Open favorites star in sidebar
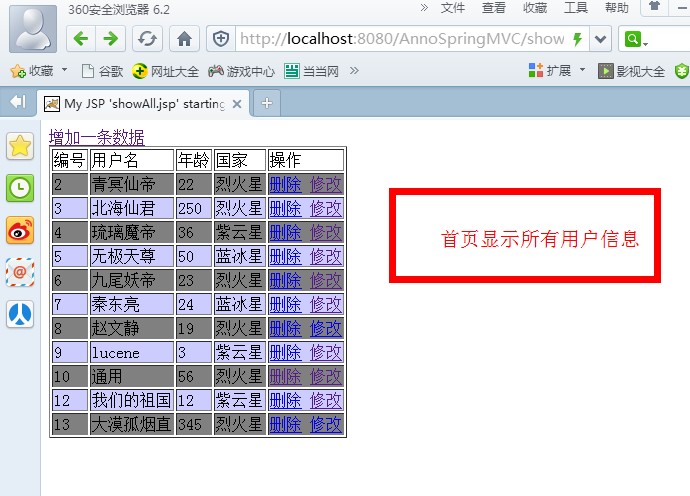 (20, 146)
